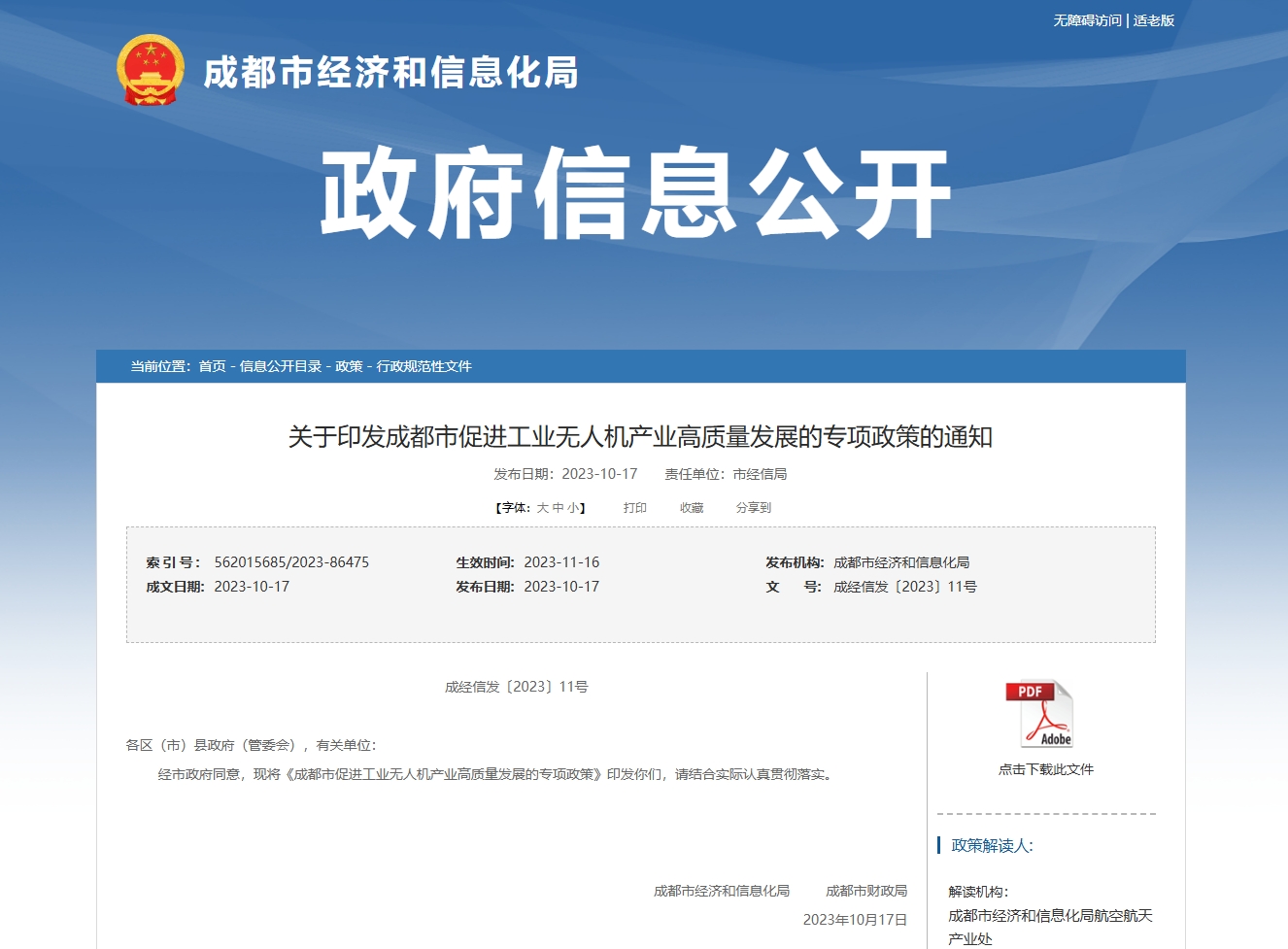The image size is (1288, 949).
Task: Set font size to 小 (small)
Action: tap(573, 508)
